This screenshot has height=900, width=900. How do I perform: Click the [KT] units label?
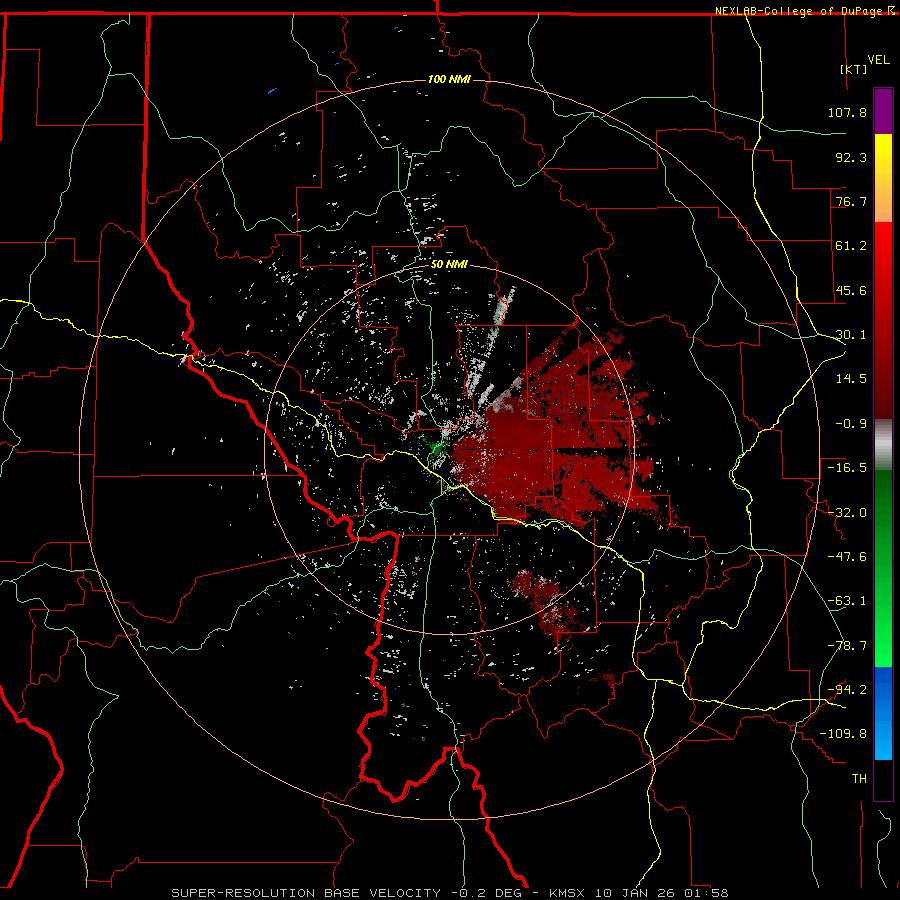point(853,69)
